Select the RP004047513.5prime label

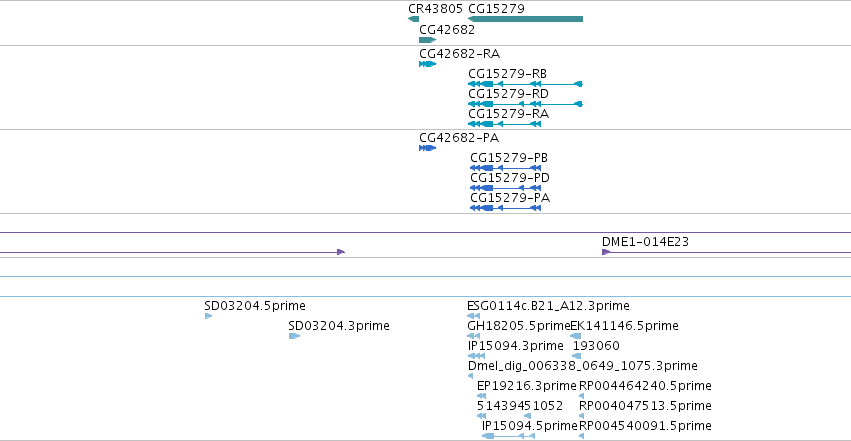(645, 406)
